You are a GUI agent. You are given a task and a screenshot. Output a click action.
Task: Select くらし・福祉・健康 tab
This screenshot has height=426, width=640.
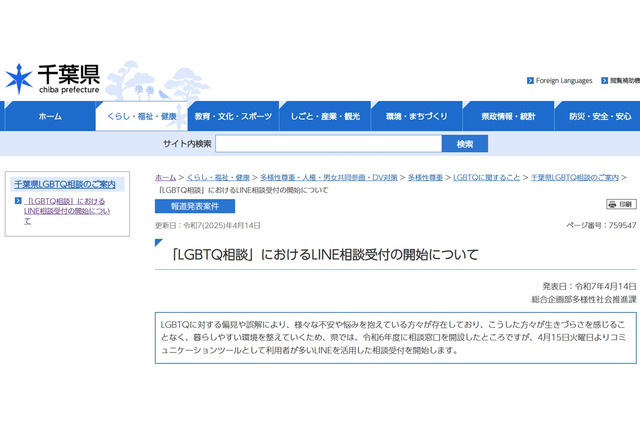pyautogui.click(x=142, y=116)
